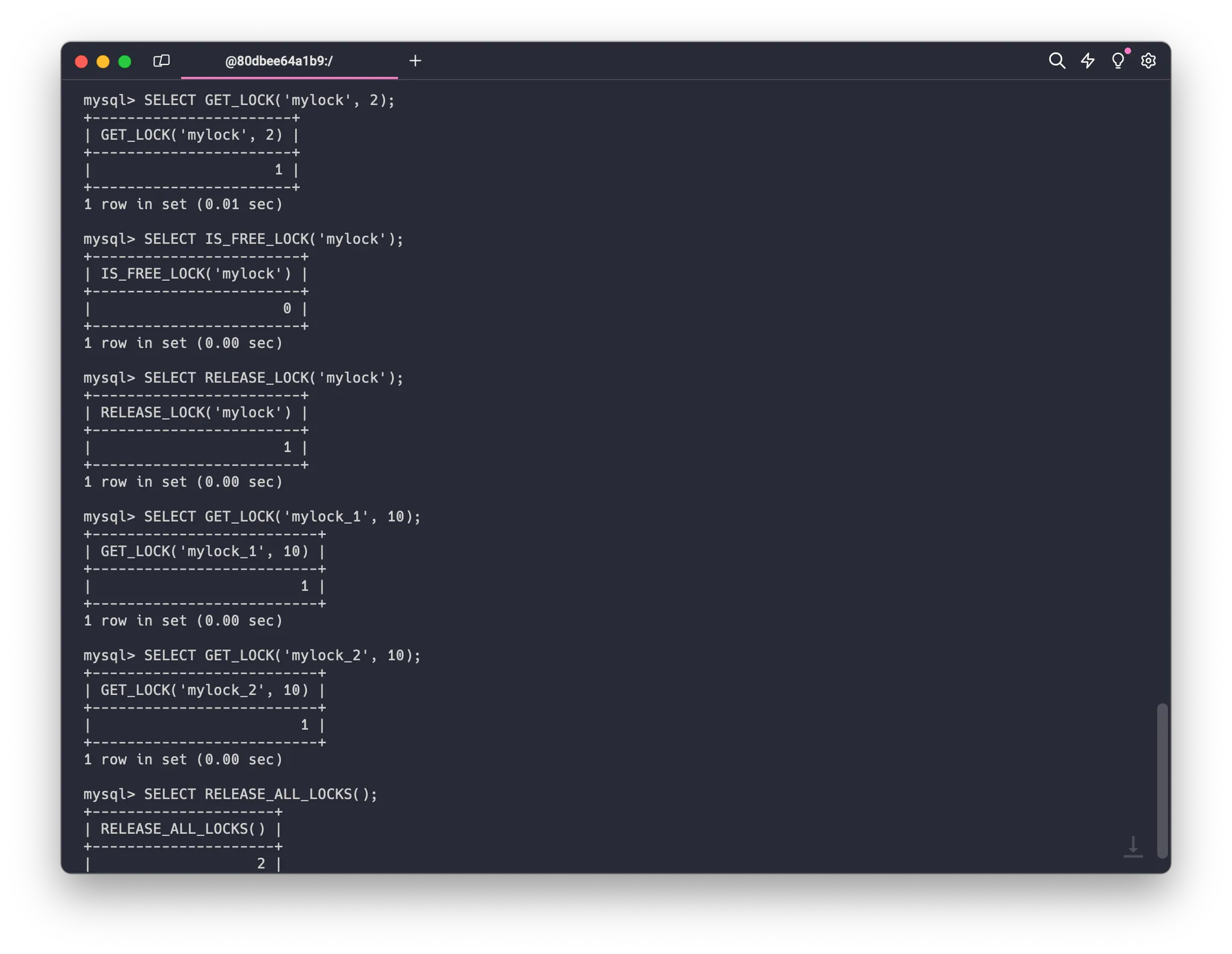The width and height of the screenshot is (1232, 954).
Task: Click the SELECT RELEASE_ALL_LOCKS() command line
Action: click(230, 794)
